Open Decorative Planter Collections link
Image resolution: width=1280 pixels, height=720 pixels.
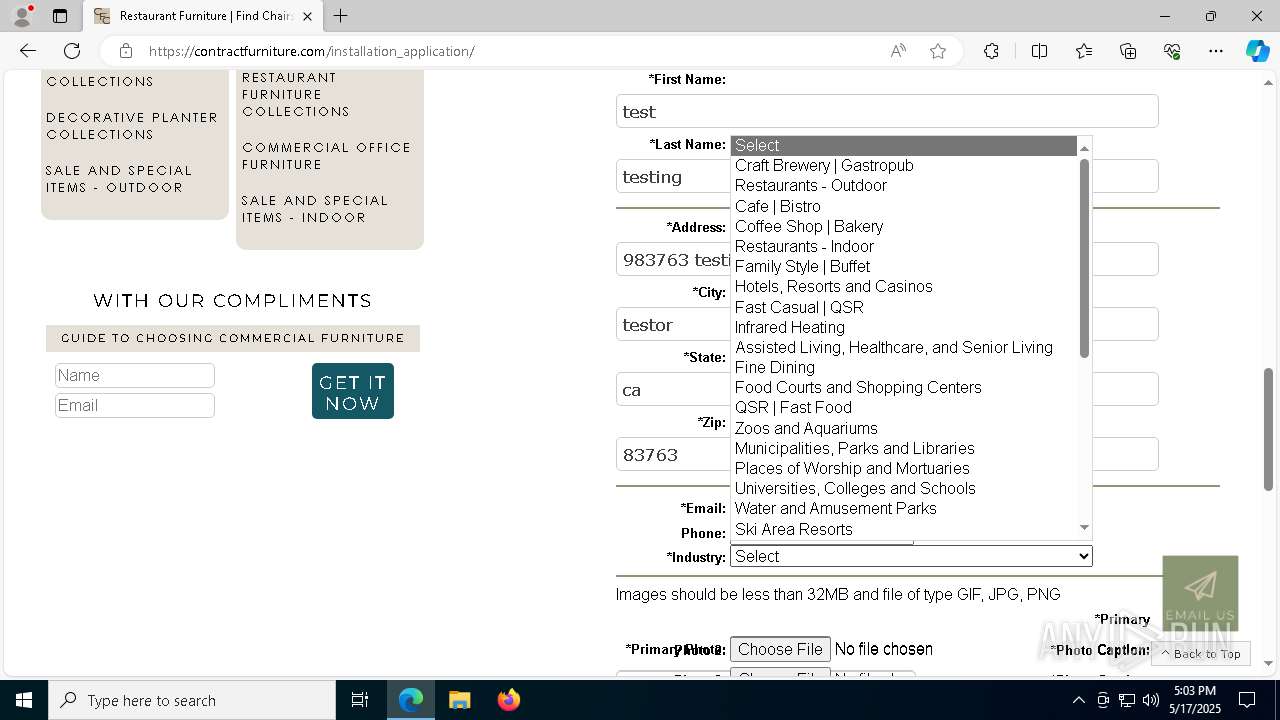point(132,126)
